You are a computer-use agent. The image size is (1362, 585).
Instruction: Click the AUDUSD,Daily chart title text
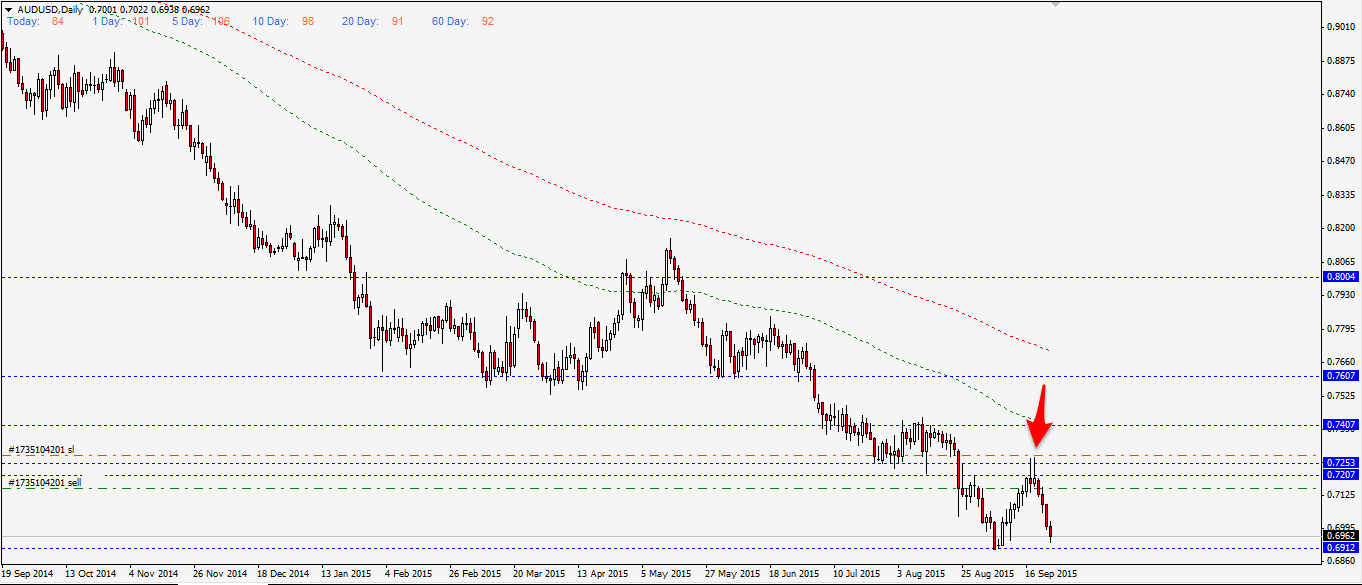51,9
